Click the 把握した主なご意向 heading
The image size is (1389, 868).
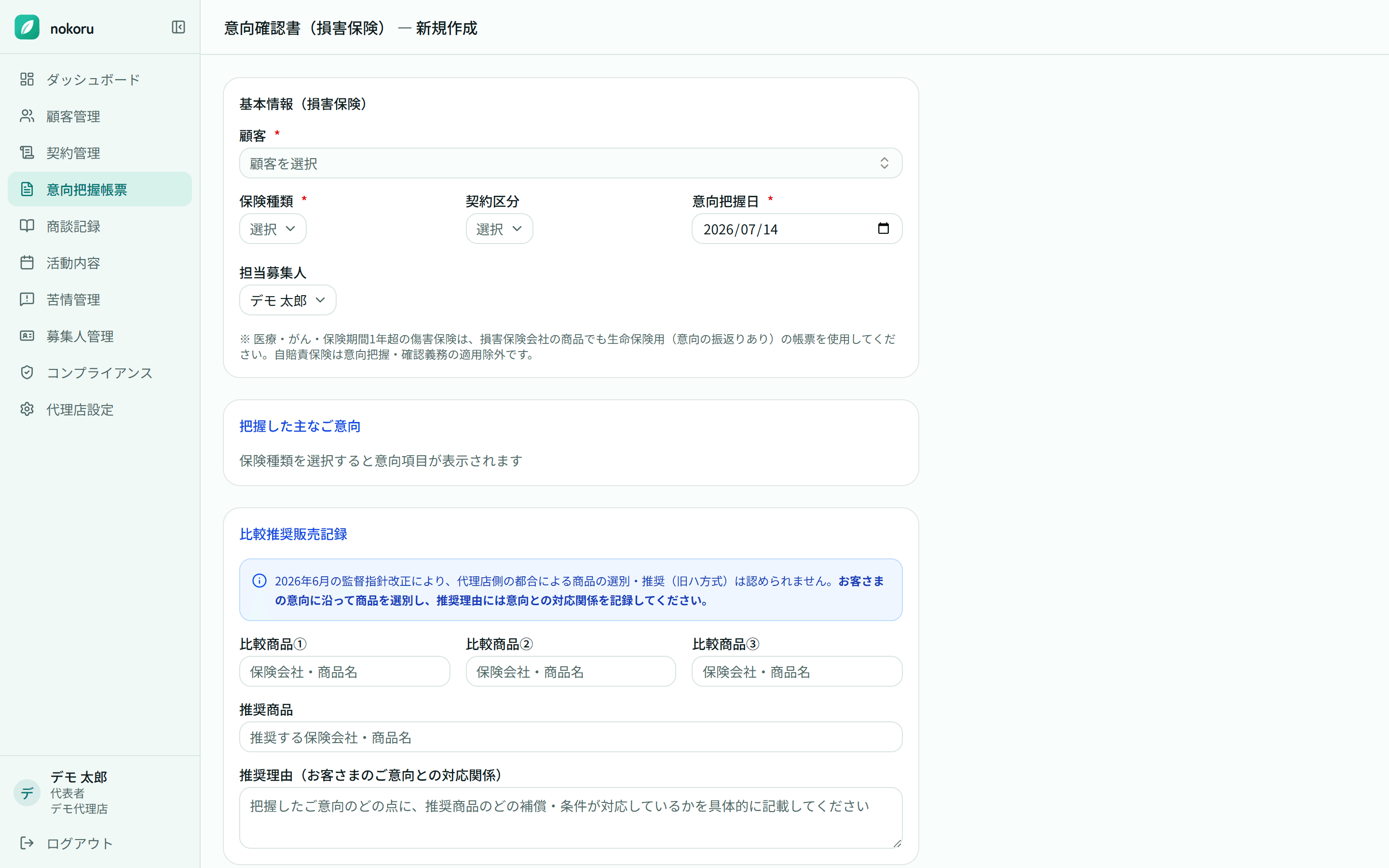(x=300, y=426)
